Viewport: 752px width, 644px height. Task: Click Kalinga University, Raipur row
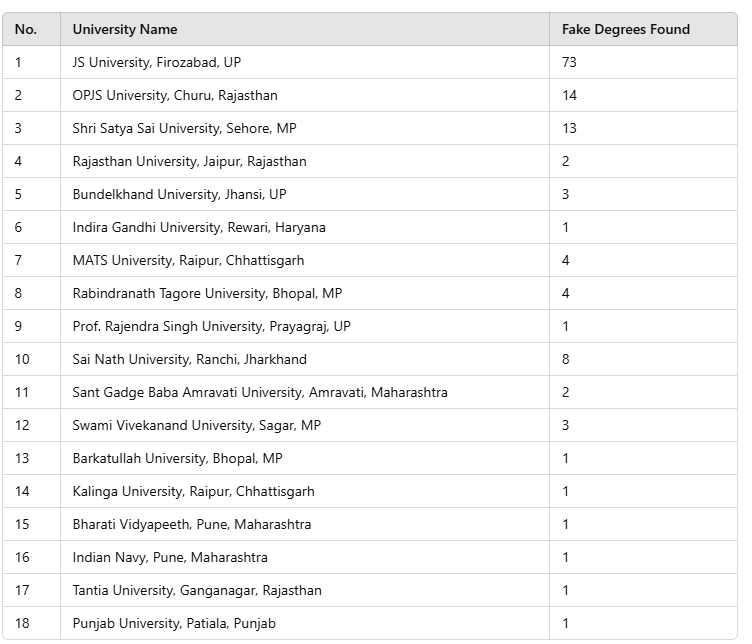pos(193,491)
